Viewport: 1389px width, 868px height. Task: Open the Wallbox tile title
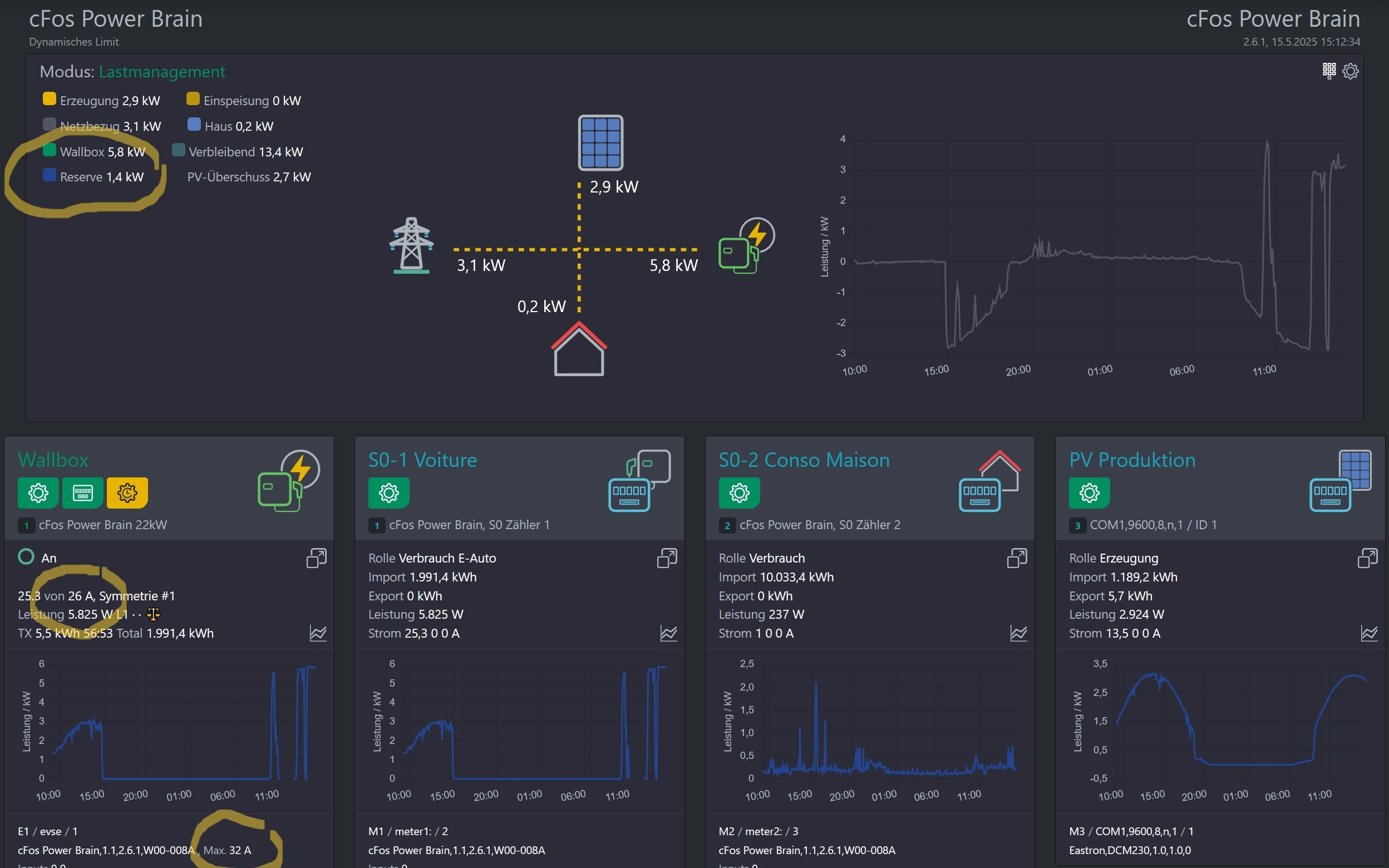point(53,460)
